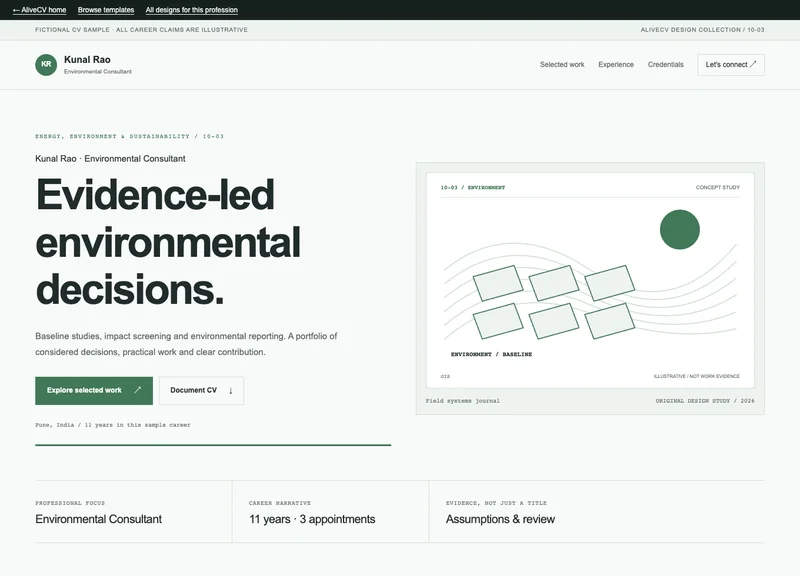
Task: Click the Let's connect button
Action: pyautogui.click(x=731, y=65)
